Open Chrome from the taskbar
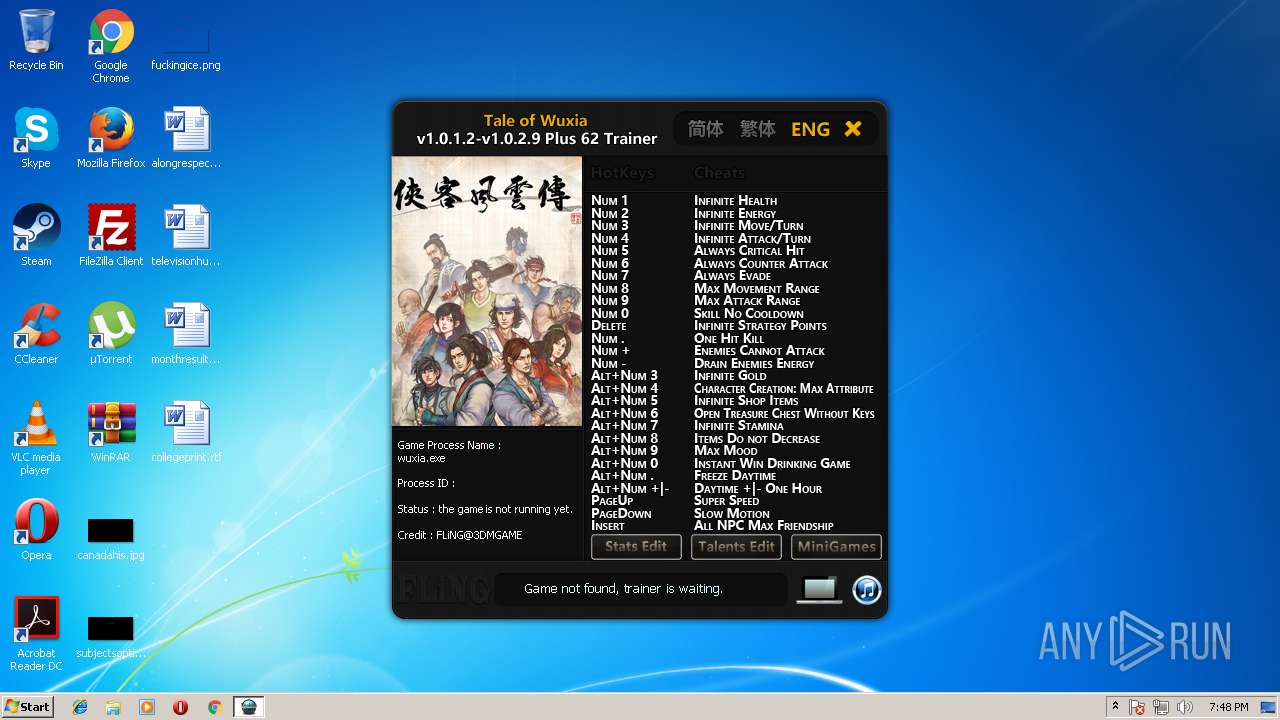This screenshot has width=1280, height=720. click(214, 707)
